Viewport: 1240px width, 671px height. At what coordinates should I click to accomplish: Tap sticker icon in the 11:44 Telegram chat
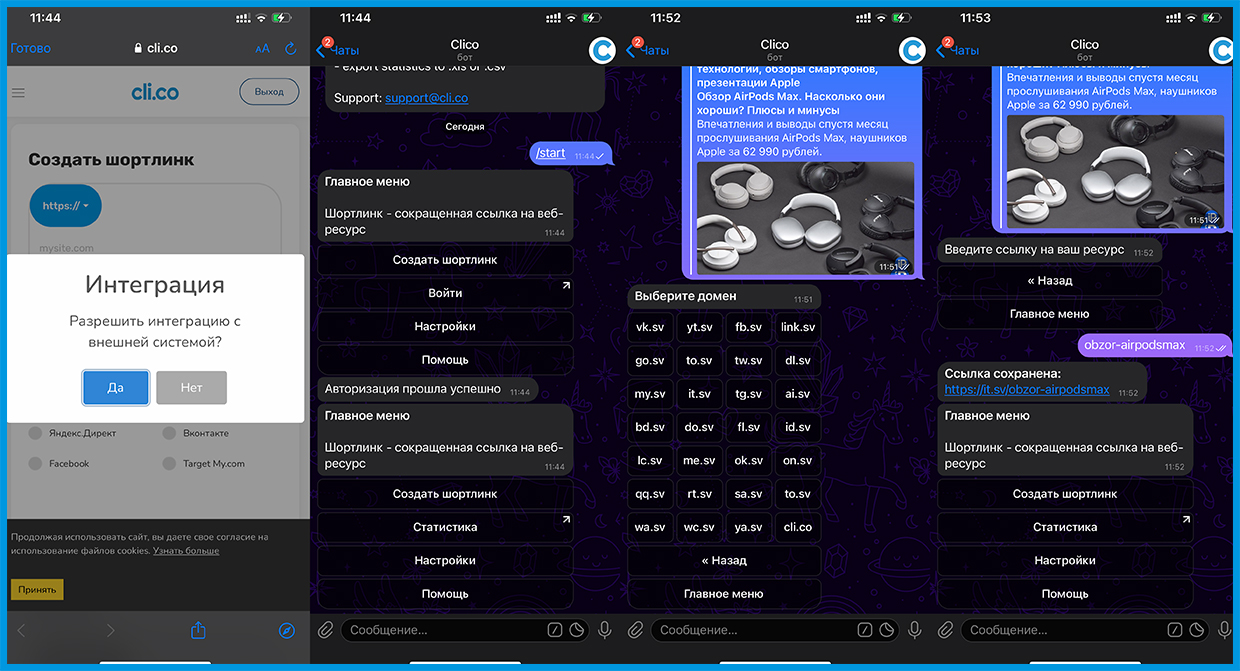pos(577,630)
